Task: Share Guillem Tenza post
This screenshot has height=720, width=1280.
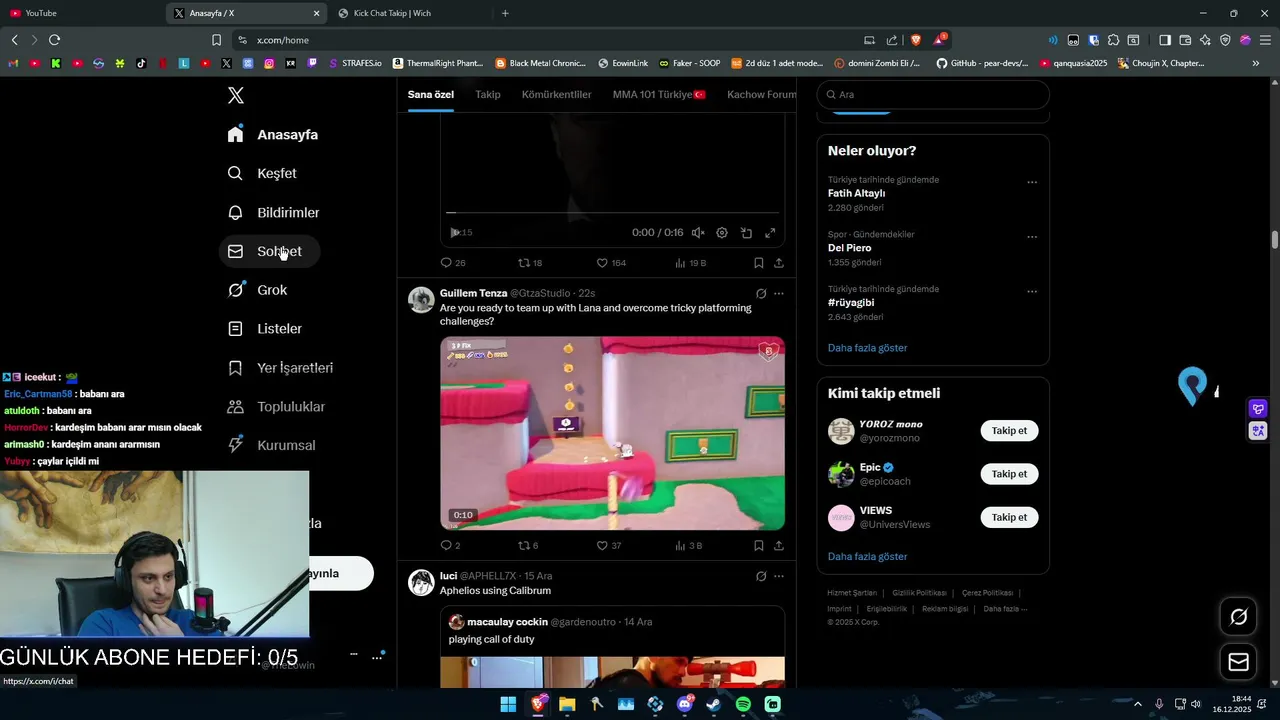Action: click(x=779, y=546)
